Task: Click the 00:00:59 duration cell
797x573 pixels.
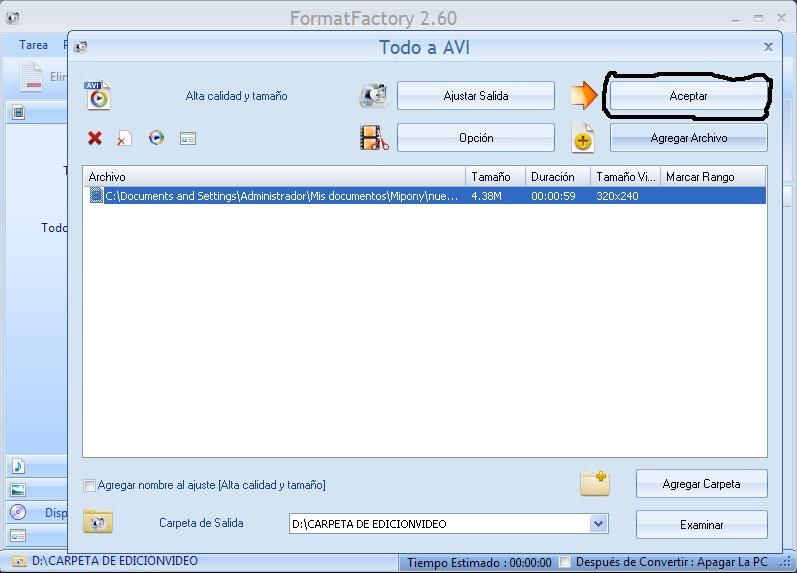Action: coord(553,196)
